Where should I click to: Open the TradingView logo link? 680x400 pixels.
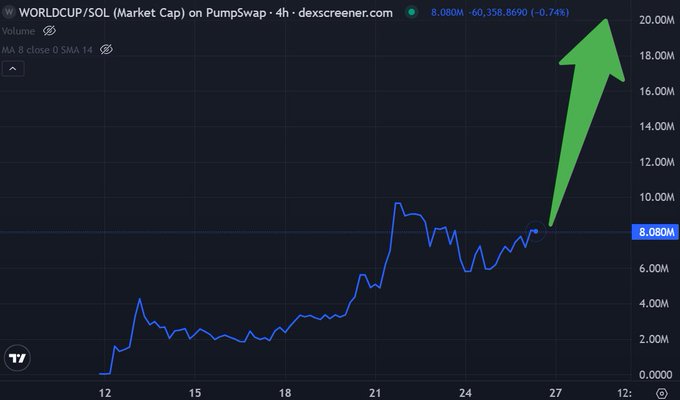17,358
